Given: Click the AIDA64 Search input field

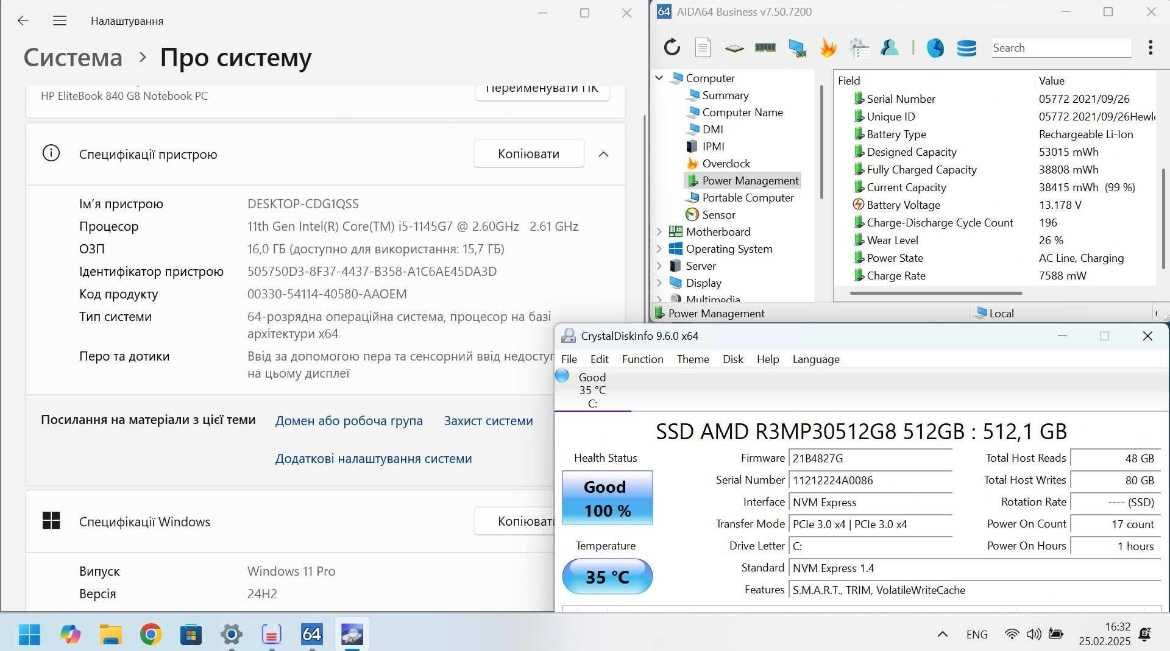Looking at the screenshot, I should (1060, 48).
